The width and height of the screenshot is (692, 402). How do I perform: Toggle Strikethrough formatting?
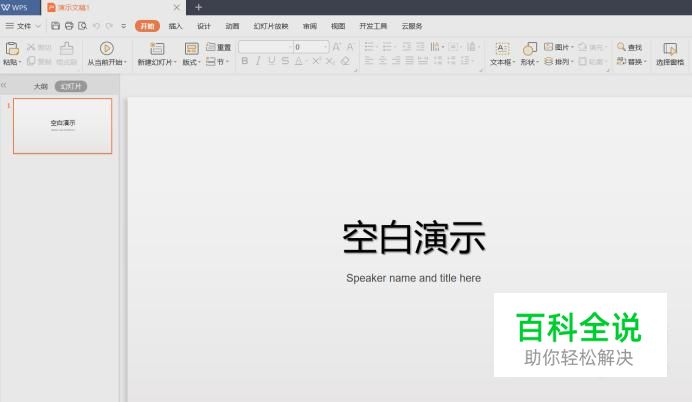[285, 61]
